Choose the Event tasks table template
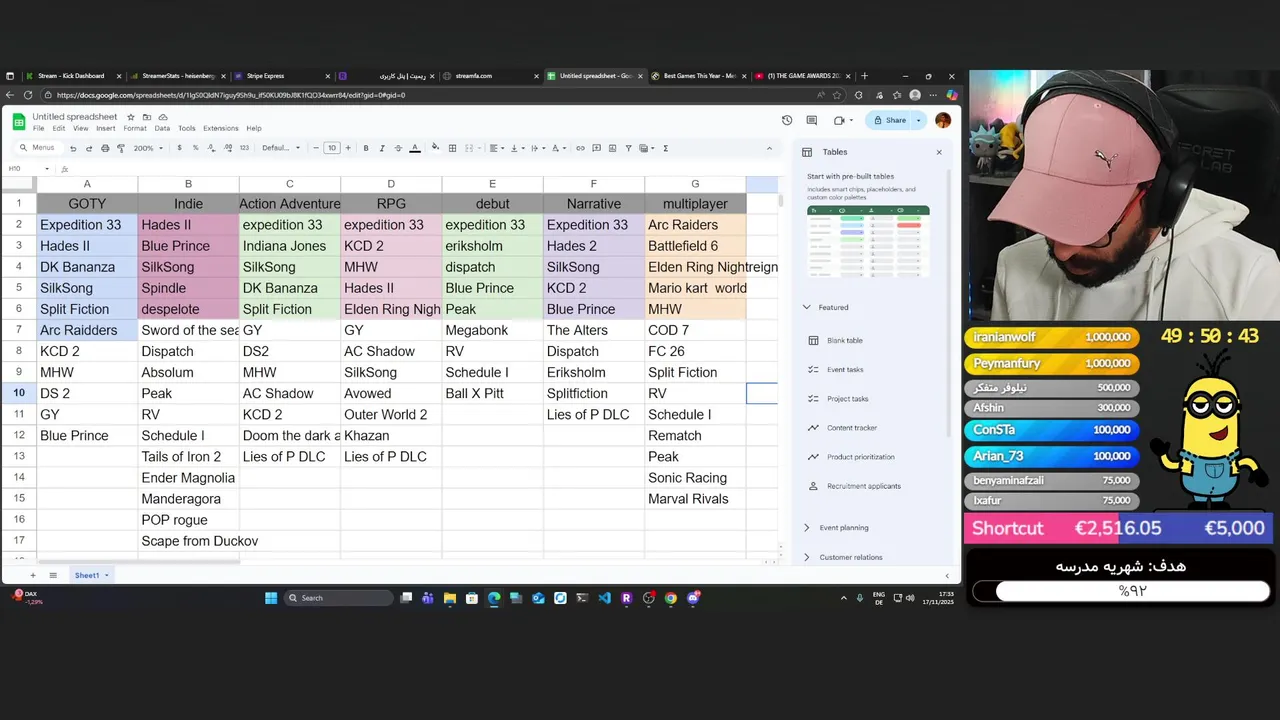 (x=844, y=369)
